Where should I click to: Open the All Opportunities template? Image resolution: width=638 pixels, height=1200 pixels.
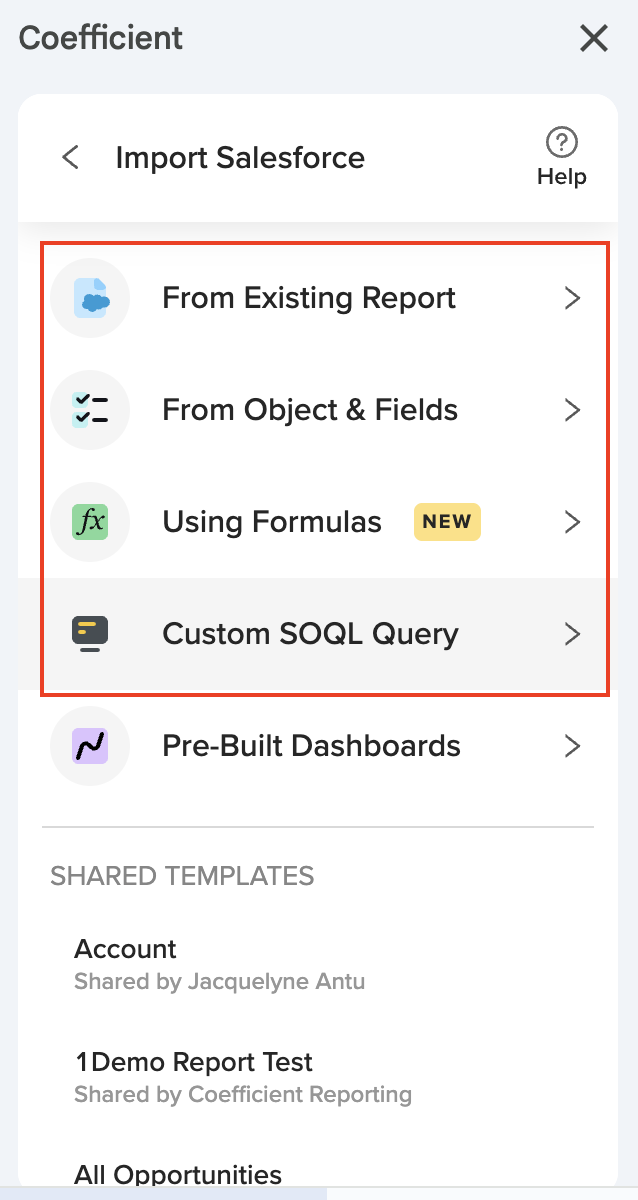pos(178,1174)
